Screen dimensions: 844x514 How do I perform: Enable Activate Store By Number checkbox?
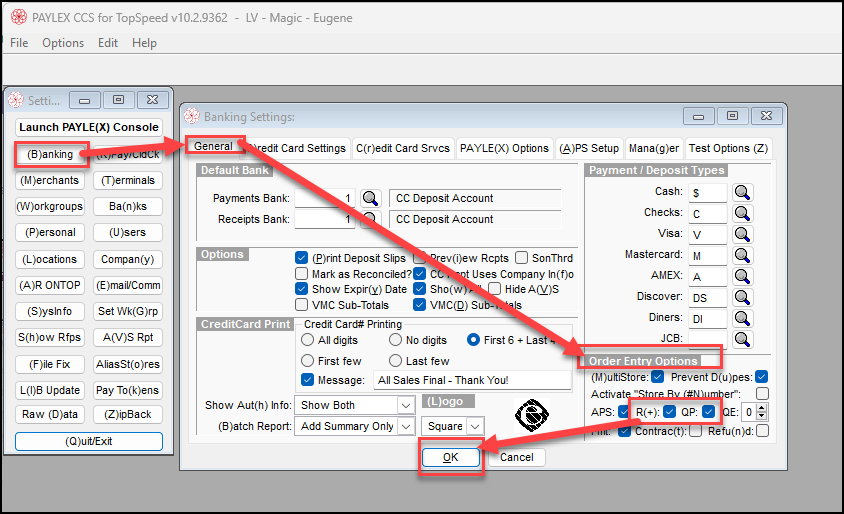(762, 393)
